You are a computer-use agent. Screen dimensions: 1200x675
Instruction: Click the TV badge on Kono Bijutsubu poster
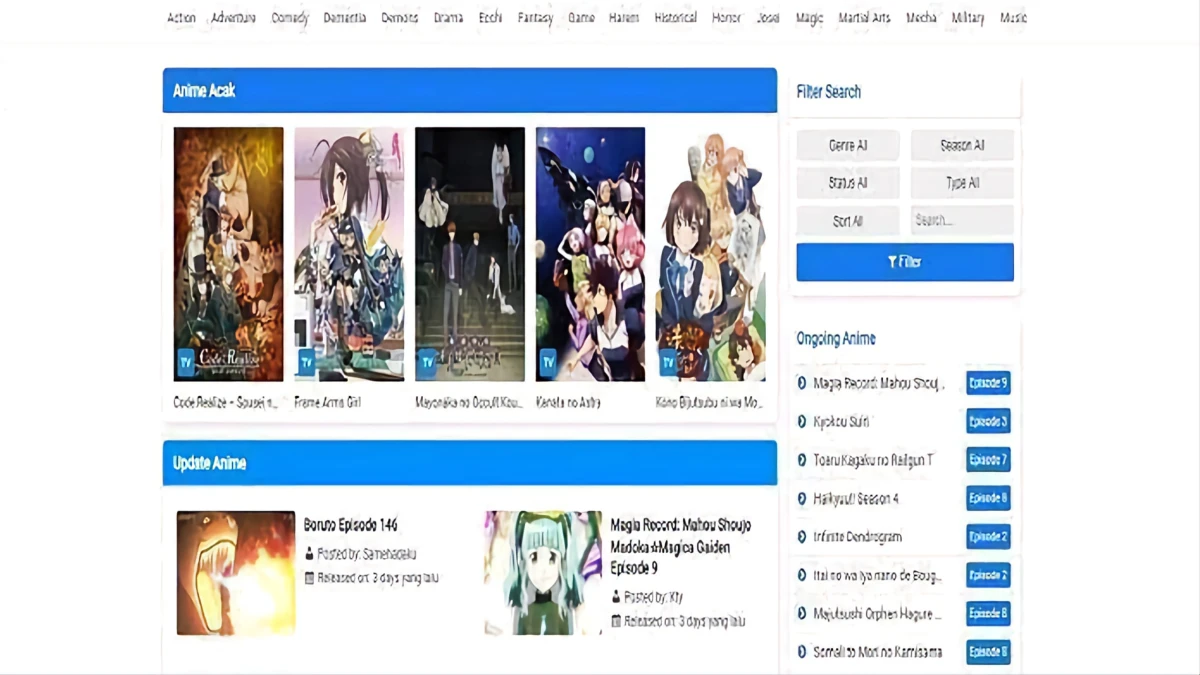(x=669, y=362)
